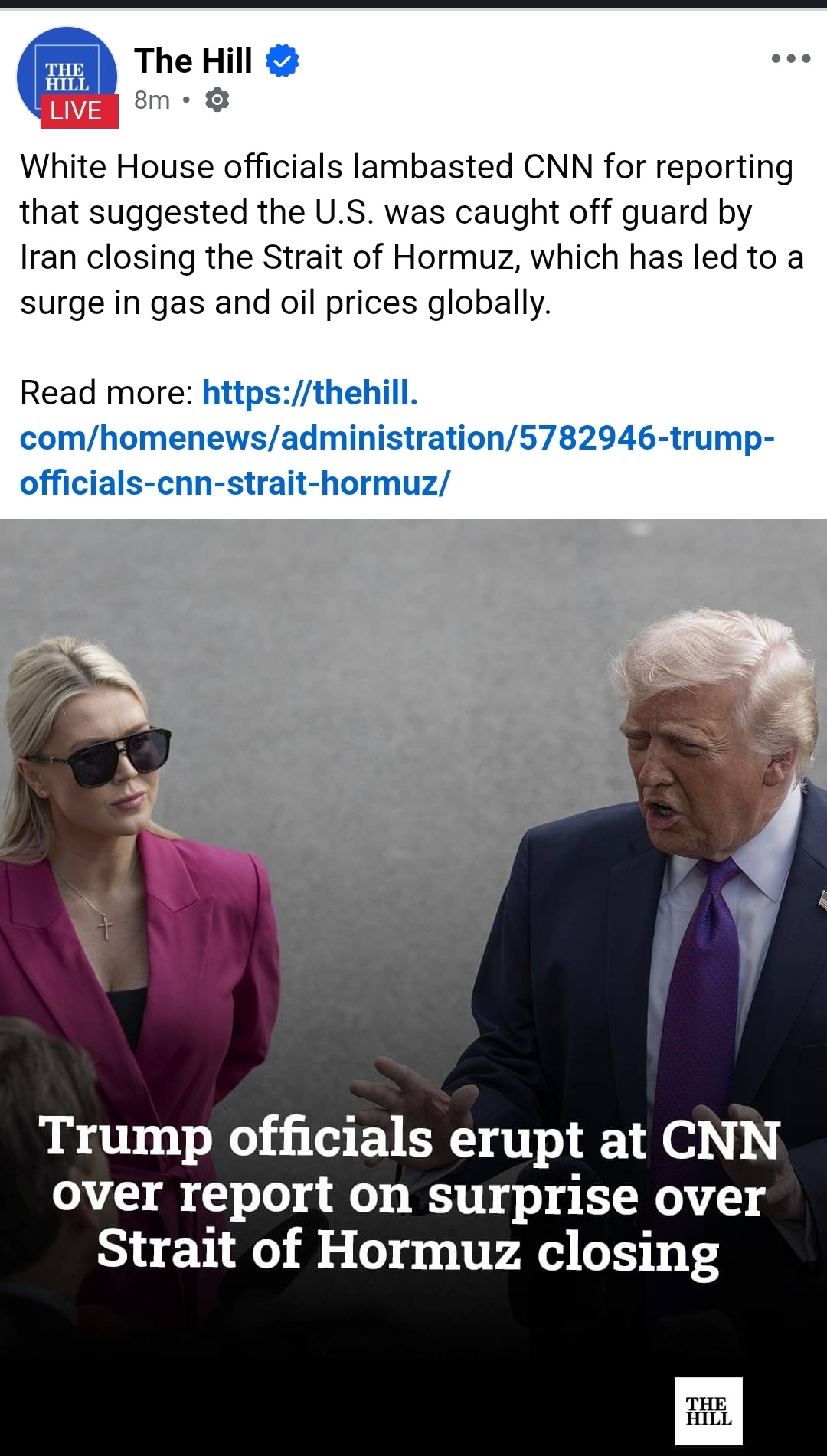827x1456 pixels.
Task: Open the article photo thumbnail
Action: 413,987
